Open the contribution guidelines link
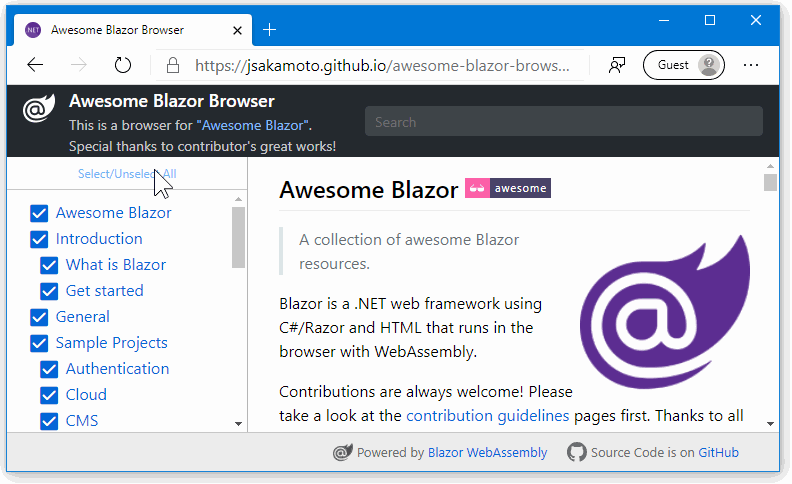 tap(487, 416)
